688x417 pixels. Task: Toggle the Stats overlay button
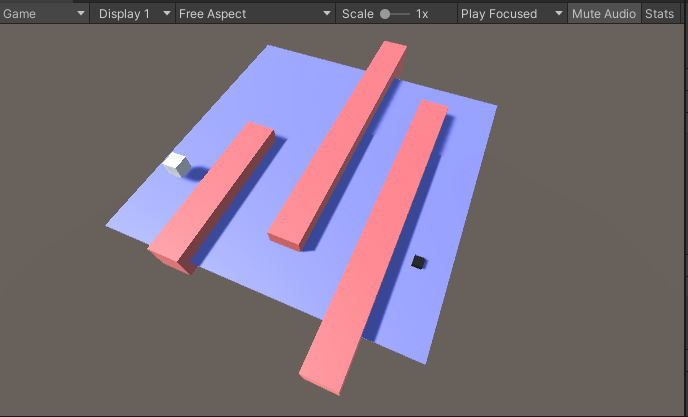pos(659,14)
